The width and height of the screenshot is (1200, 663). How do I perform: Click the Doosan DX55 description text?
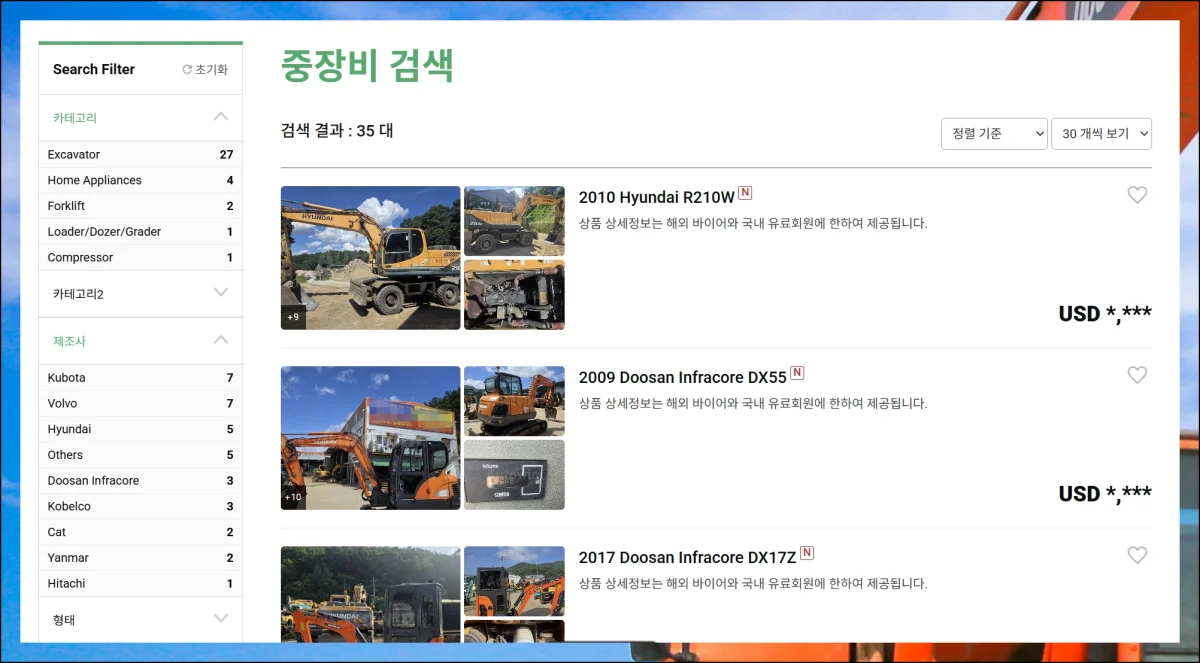coord(753,403)
